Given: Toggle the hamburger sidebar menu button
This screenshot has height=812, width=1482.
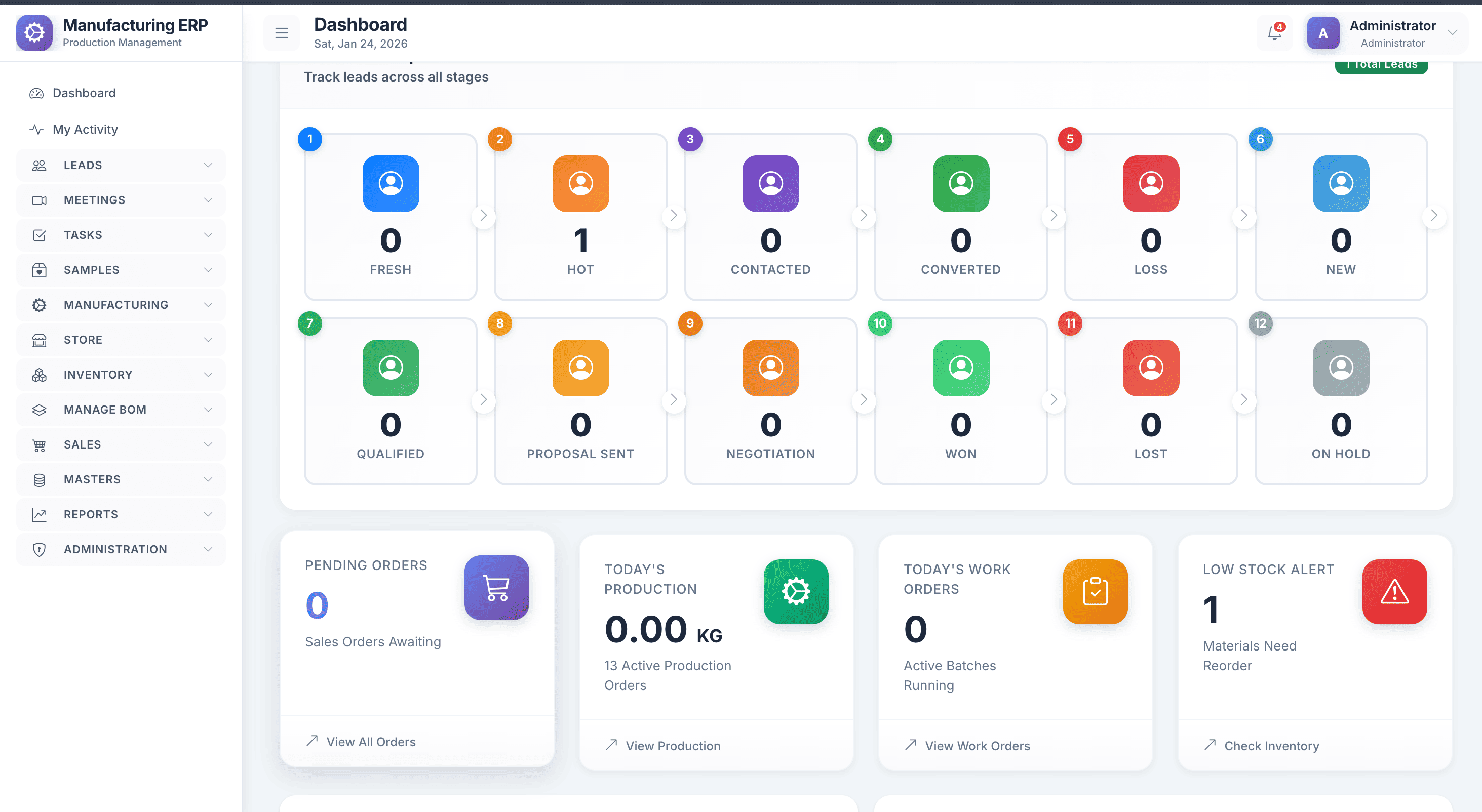Looking at the screenshot, I should point(281,33).
